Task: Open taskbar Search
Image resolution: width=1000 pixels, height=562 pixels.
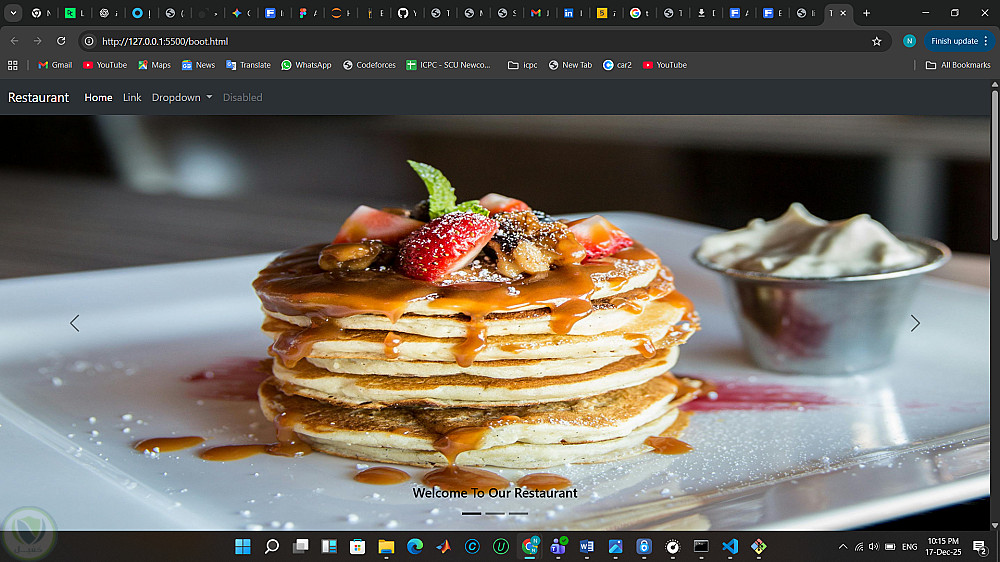Action: [272, 547]
